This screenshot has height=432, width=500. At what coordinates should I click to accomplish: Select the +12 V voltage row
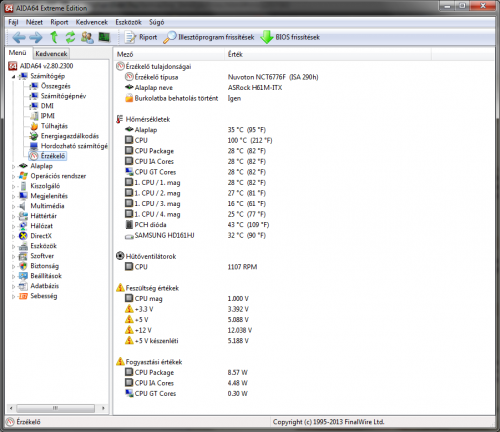pyautogui.click(x=188, y=330)
